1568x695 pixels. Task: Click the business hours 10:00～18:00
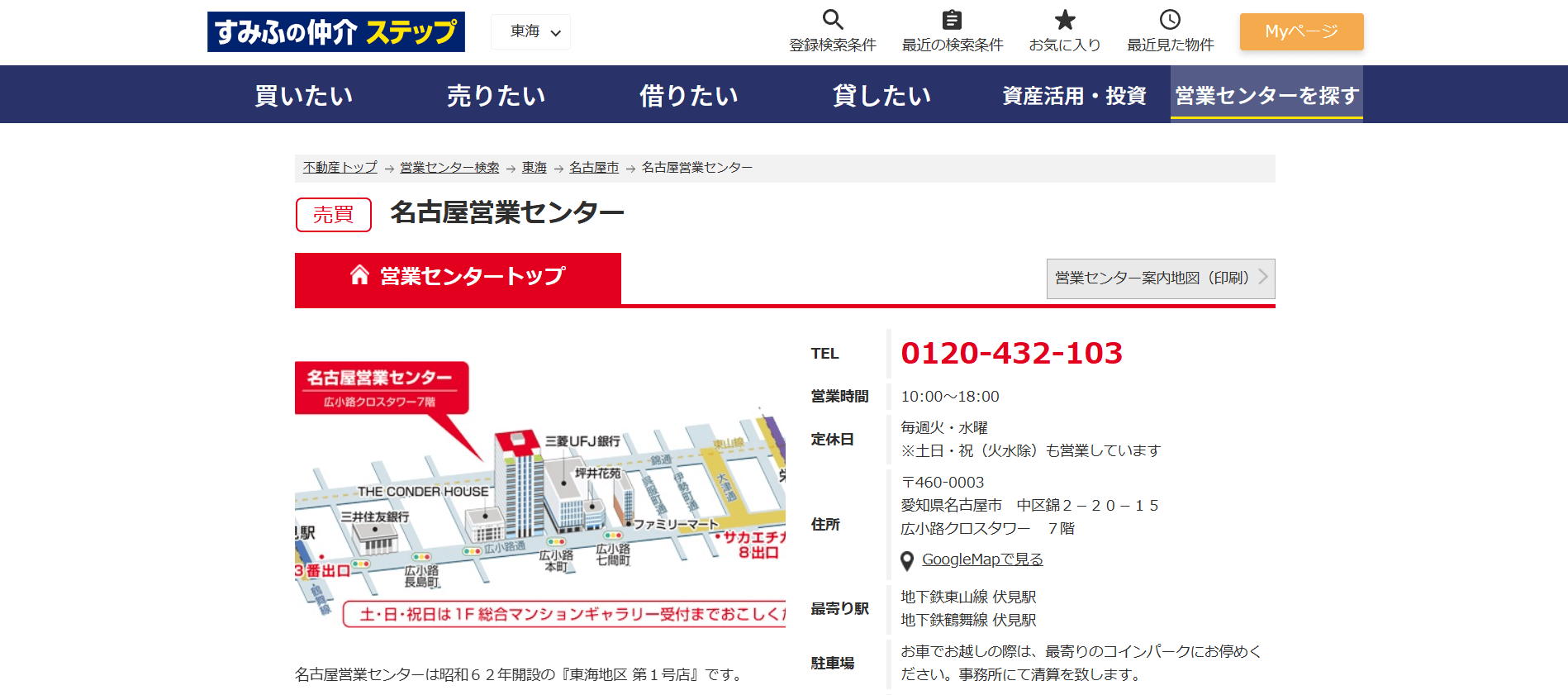(950, 397)
